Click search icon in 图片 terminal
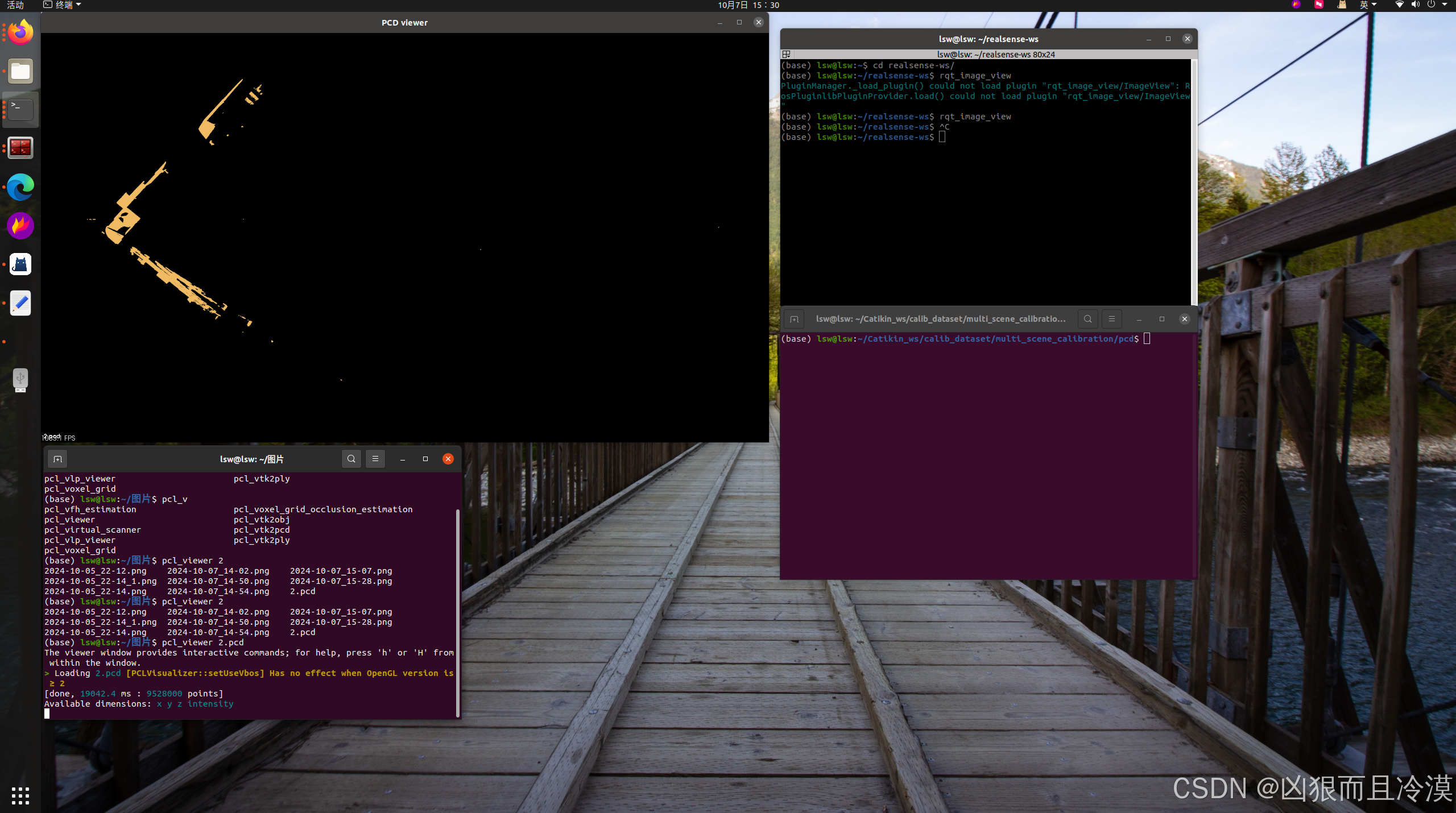This screenshot has width=1456, height=813. (x=351, y=459)
